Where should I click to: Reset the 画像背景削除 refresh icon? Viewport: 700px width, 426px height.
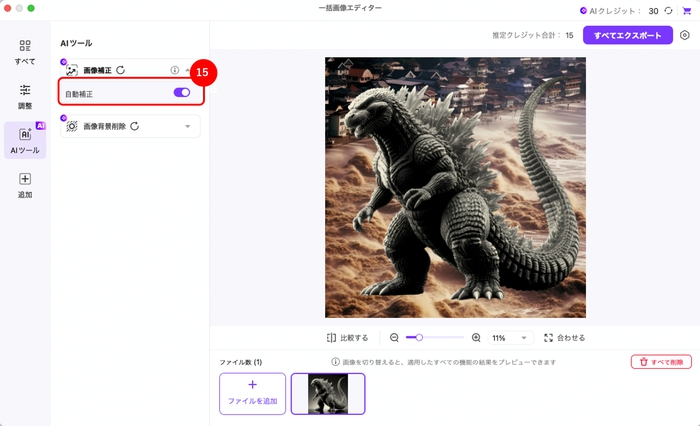click(134, 126)
